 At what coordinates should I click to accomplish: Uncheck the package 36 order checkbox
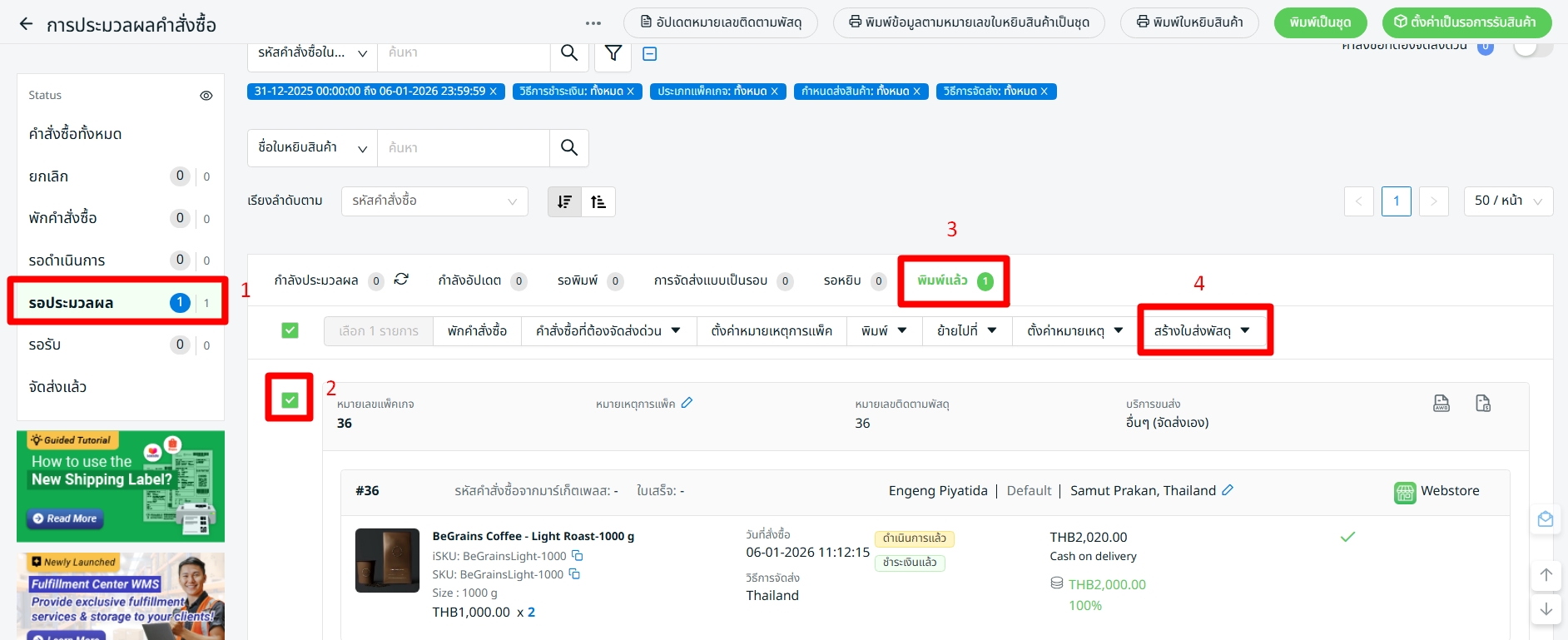click(x=290, y=399)
